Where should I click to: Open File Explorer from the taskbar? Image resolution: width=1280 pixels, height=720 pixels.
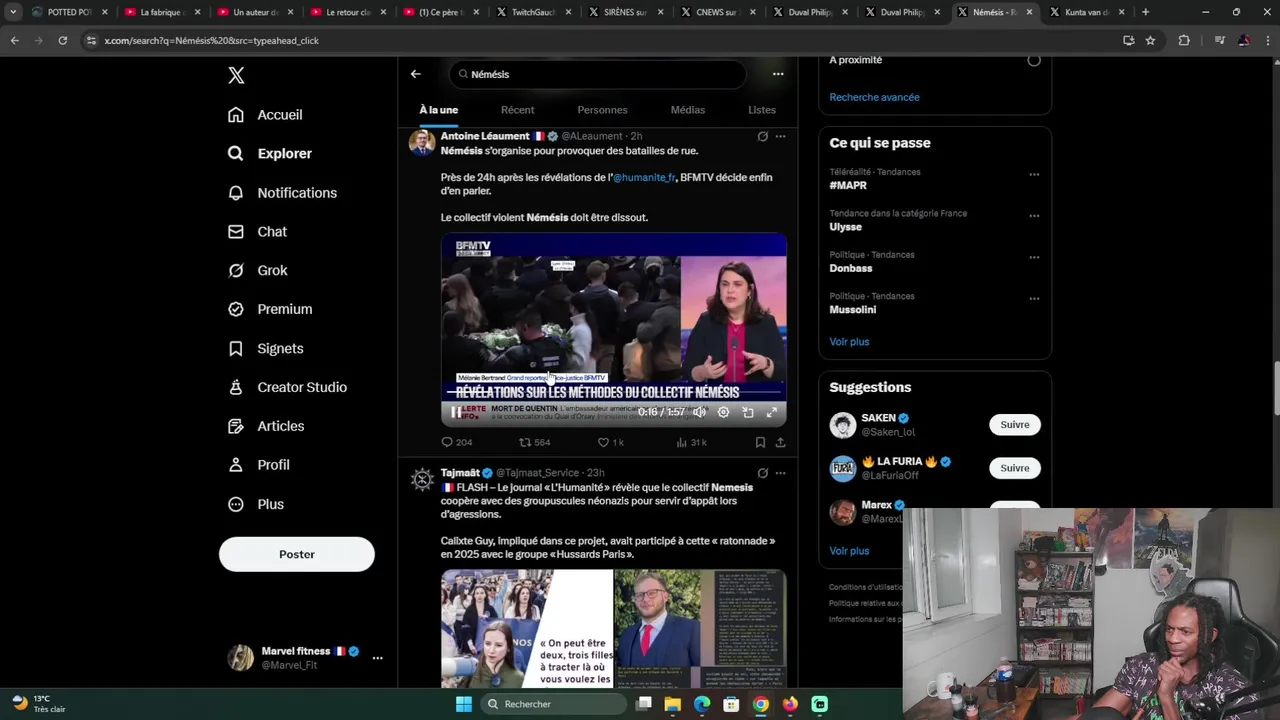point(673,704)
